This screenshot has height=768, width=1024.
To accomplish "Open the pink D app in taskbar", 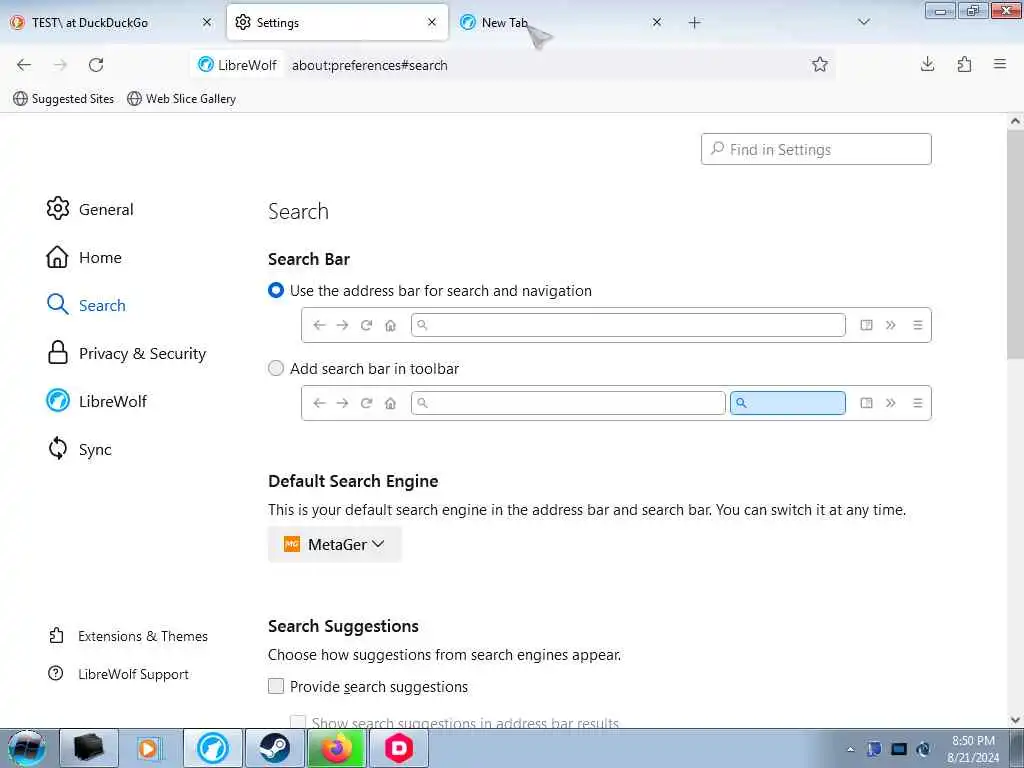I will [x=399, y=748].
